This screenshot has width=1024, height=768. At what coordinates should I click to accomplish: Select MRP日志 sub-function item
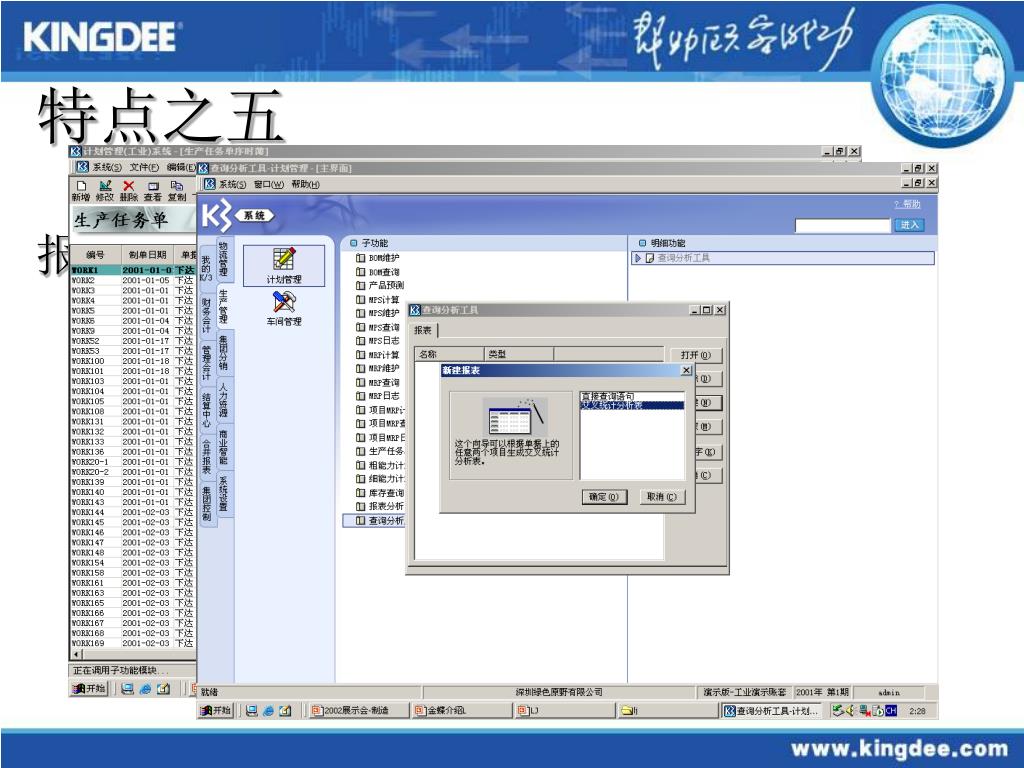click(377, 396)
